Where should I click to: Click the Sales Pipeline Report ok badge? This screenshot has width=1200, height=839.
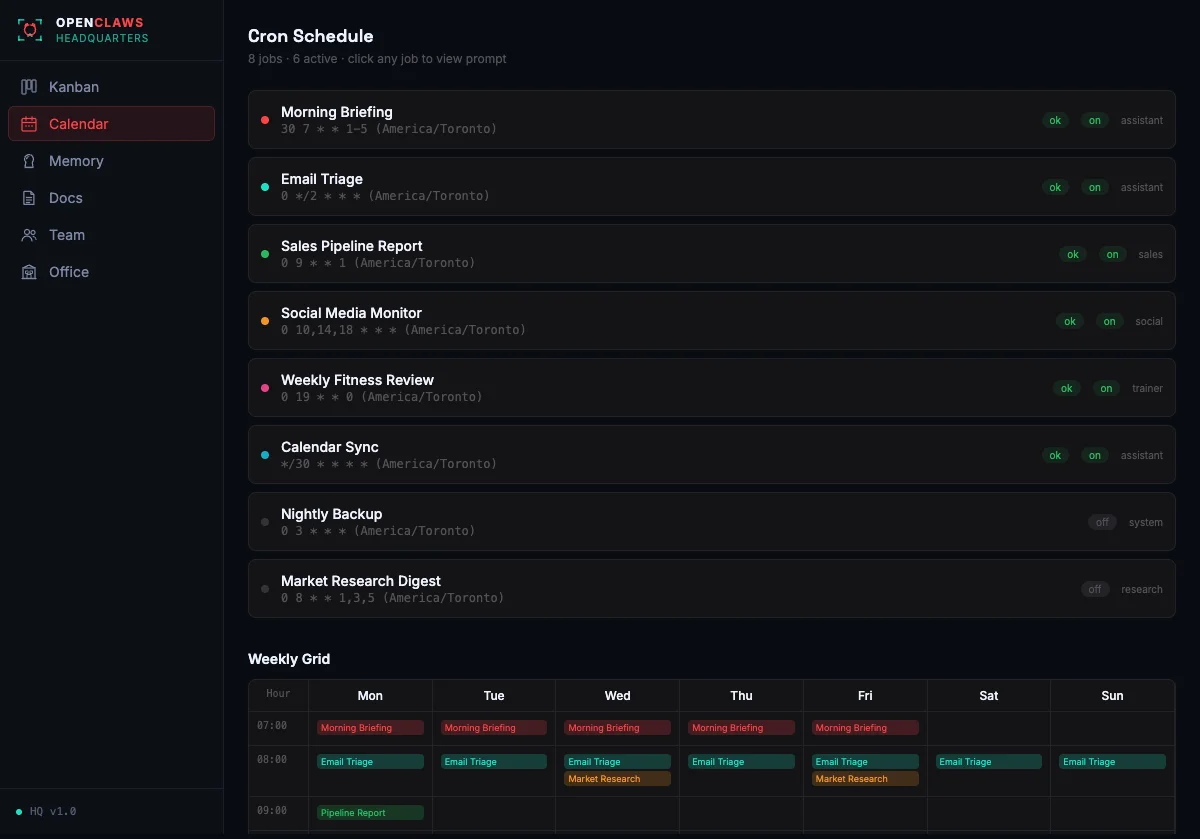pos(1072,254)
